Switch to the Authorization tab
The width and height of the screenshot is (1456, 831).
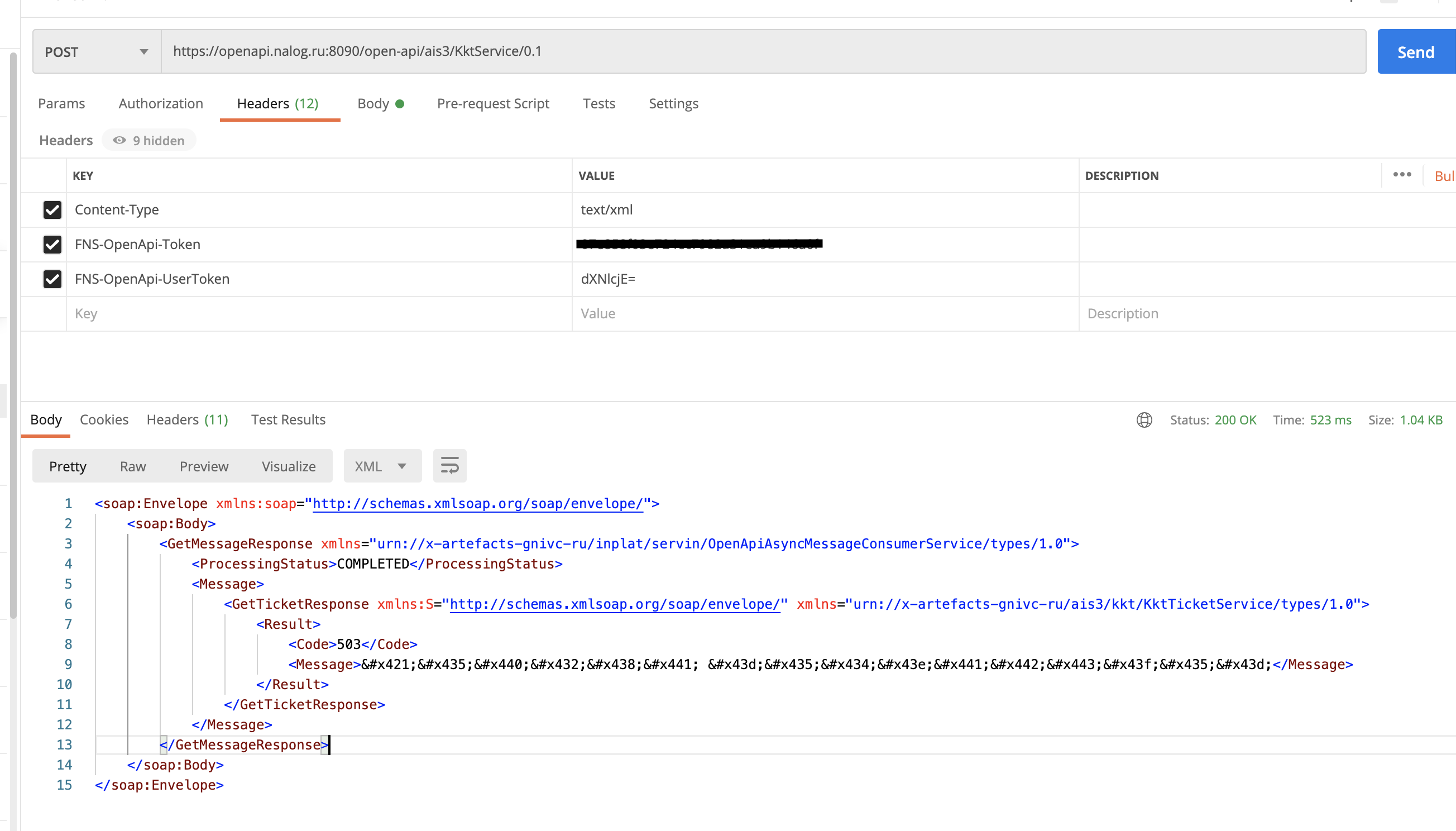pos(160,103)
